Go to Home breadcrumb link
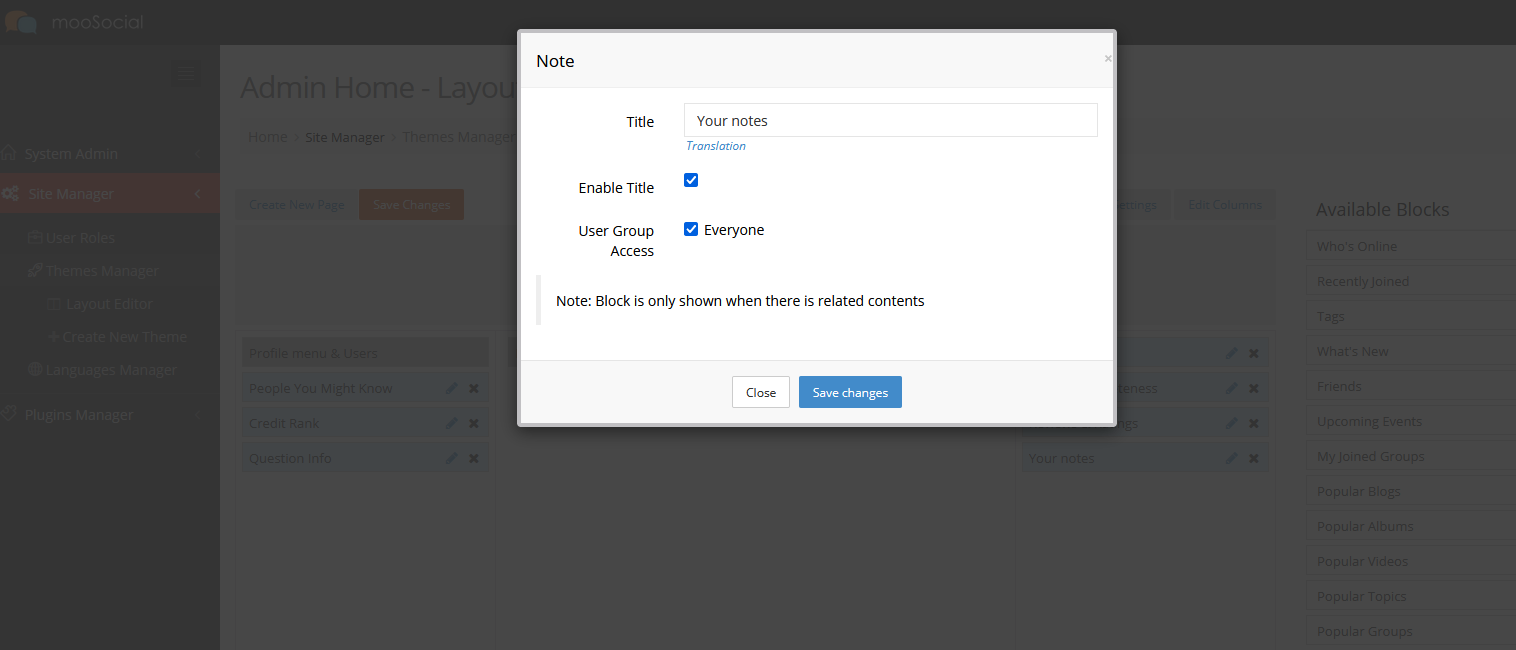1516x650 pixels. tap(268, 137)
